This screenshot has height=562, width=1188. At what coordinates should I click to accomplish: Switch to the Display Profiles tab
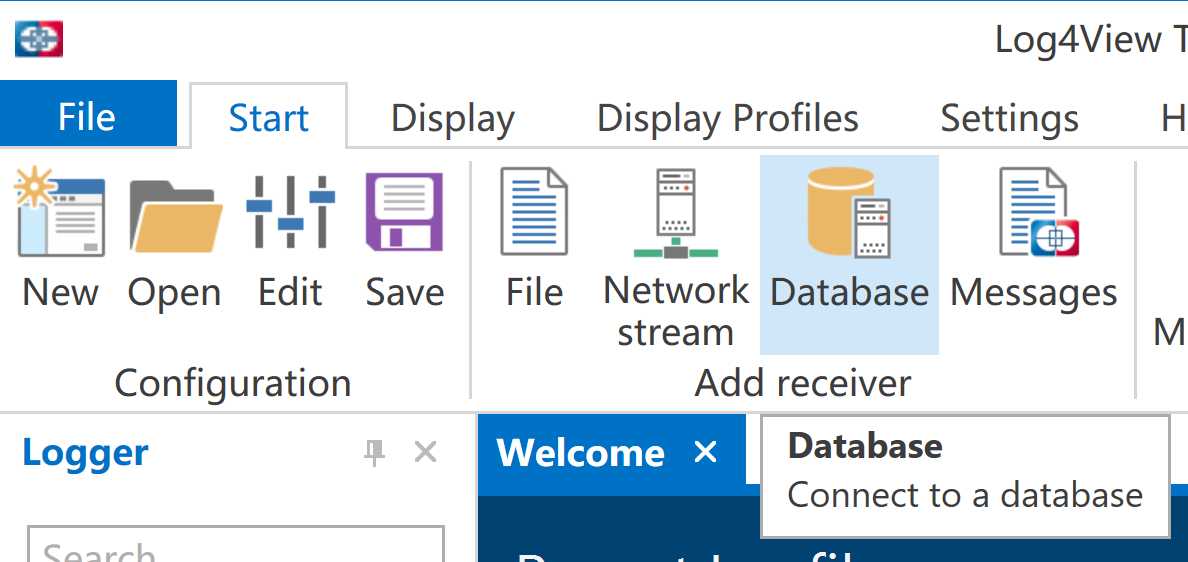pyautogui.click(x=728, y=118)
